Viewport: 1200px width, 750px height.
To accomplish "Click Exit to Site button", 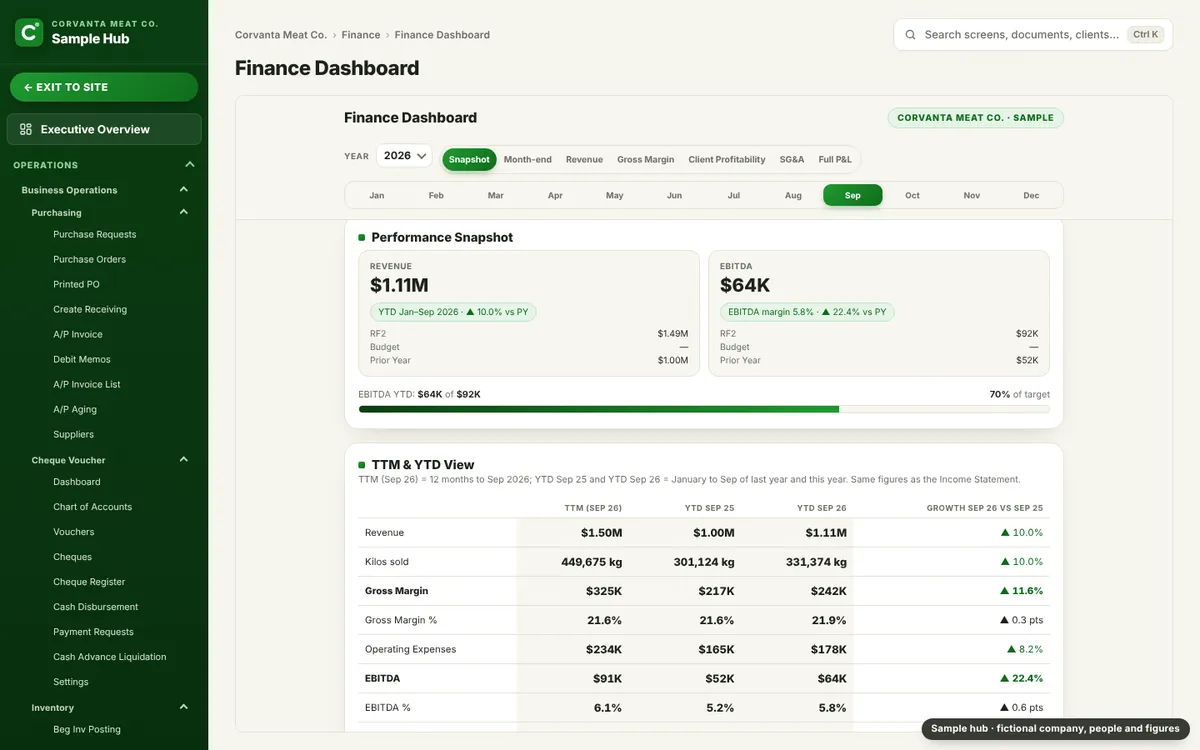I will 104,87.
